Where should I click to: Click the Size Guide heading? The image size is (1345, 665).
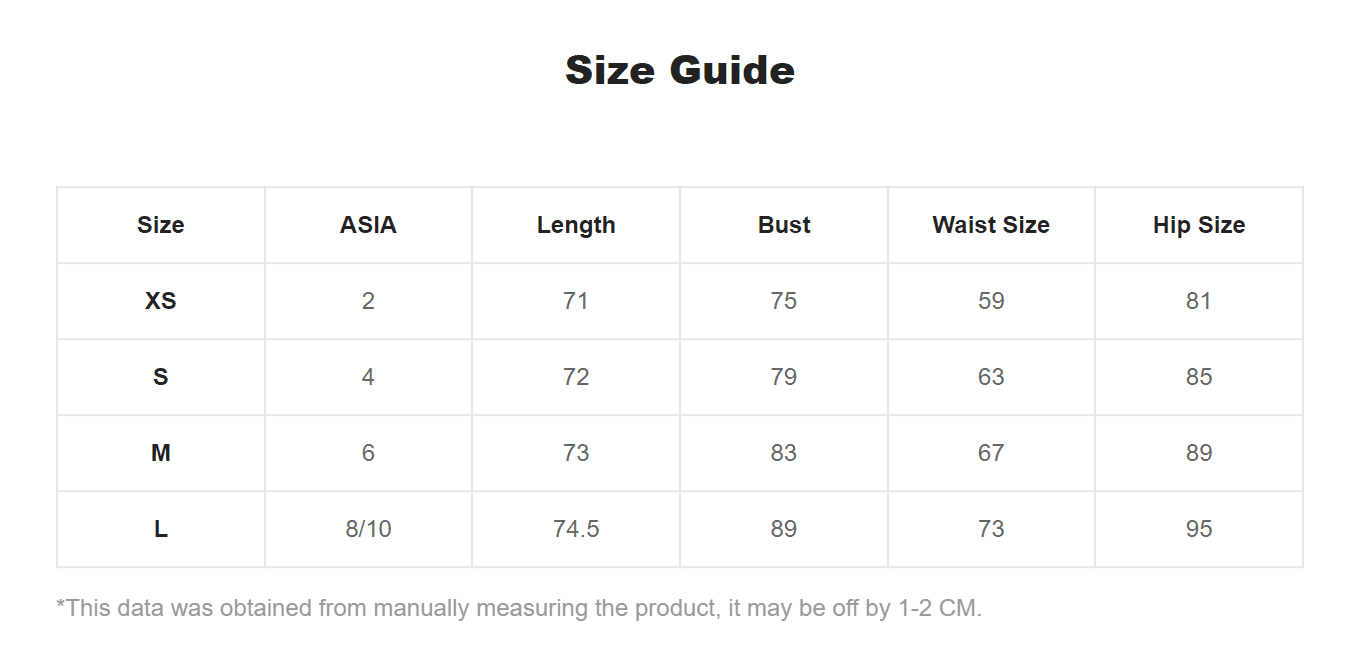pyautogui.click(x=680, y=70)
